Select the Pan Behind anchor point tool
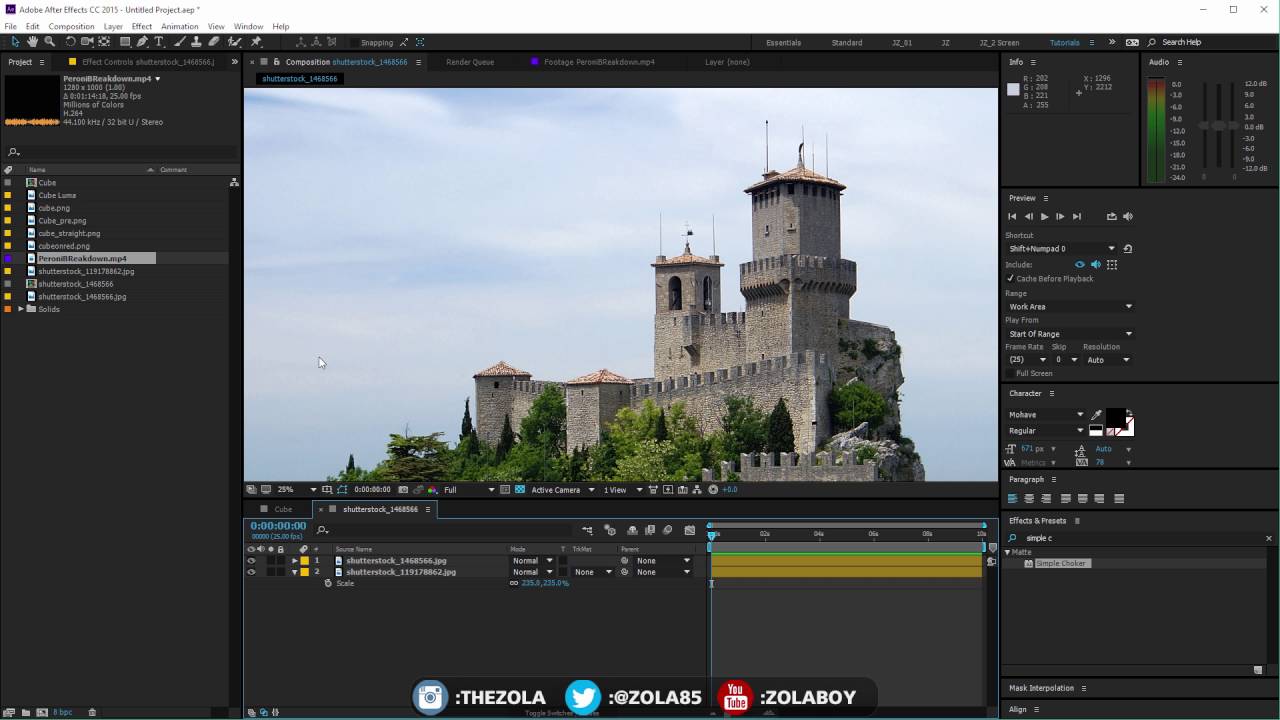Image resolution: width=1280 pixels, height=720 pixels. pyautogui.click(x=104, y=42)
